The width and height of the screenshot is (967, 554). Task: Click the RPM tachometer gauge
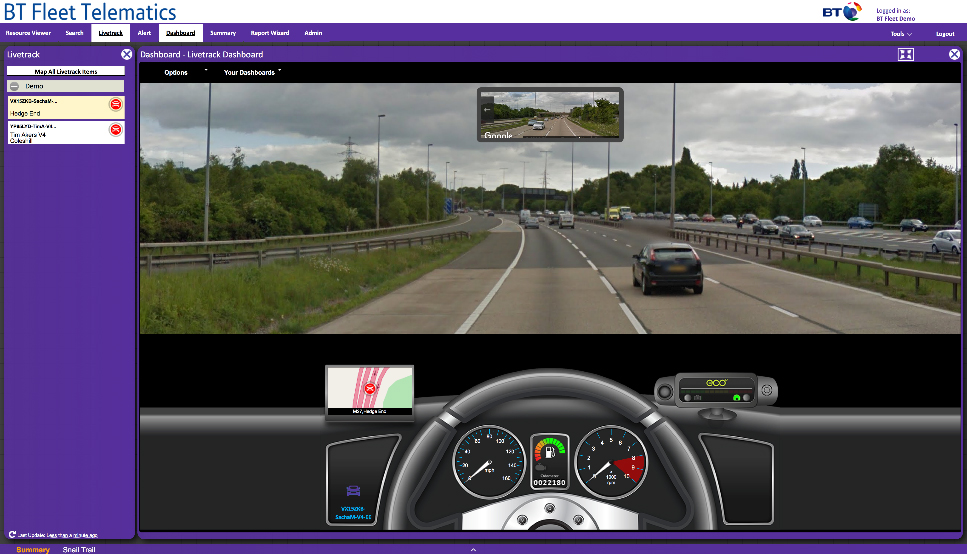611,462
